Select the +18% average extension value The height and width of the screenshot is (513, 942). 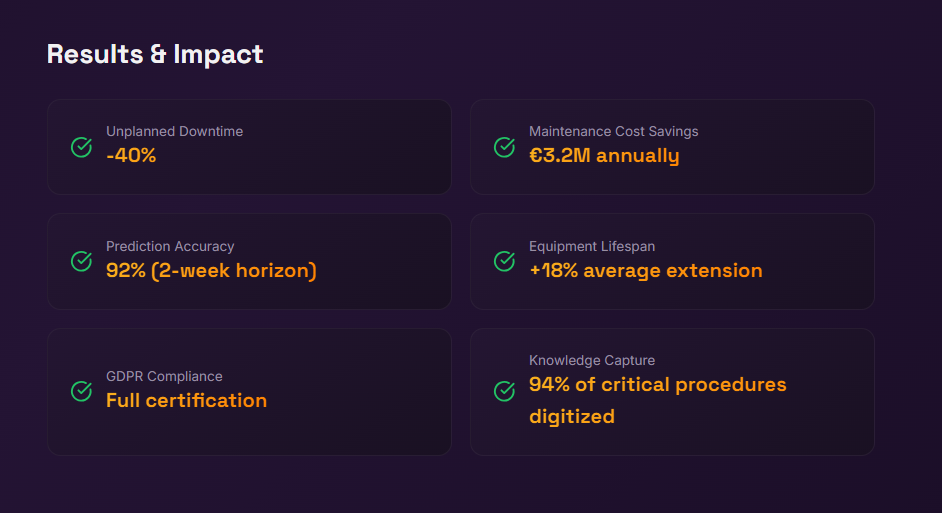click(x=645, y=270)
